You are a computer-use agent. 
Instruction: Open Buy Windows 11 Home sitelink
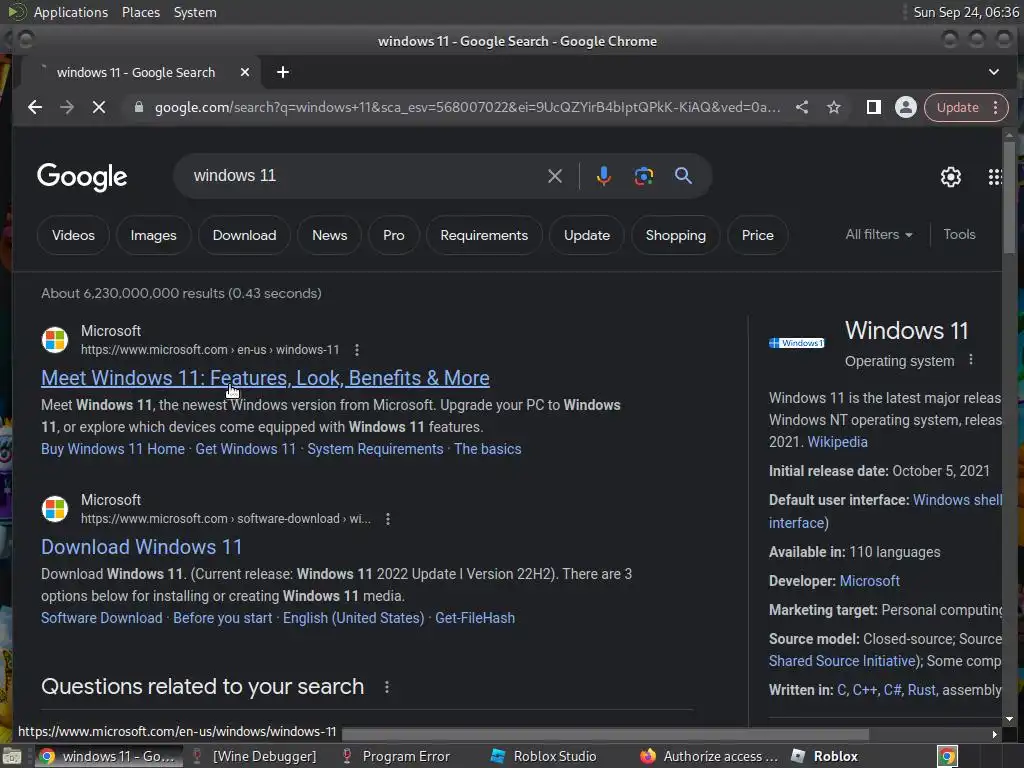click(113, 449)
